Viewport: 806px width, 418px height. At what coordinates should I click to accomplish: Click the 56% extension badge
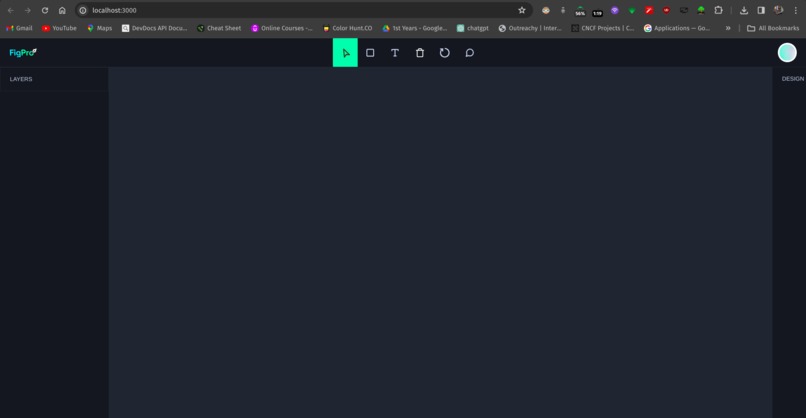[580, 11]
